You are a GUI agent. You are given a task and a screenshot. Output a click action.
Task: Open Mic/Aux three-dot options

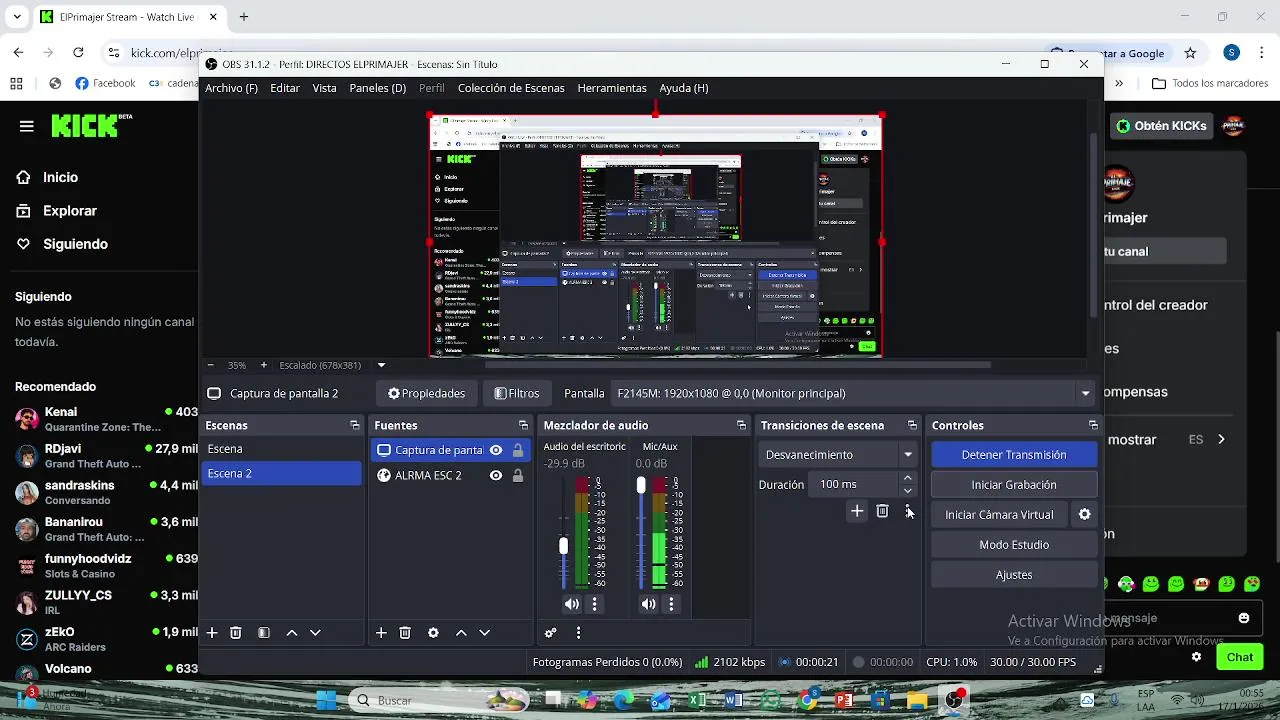671,604
